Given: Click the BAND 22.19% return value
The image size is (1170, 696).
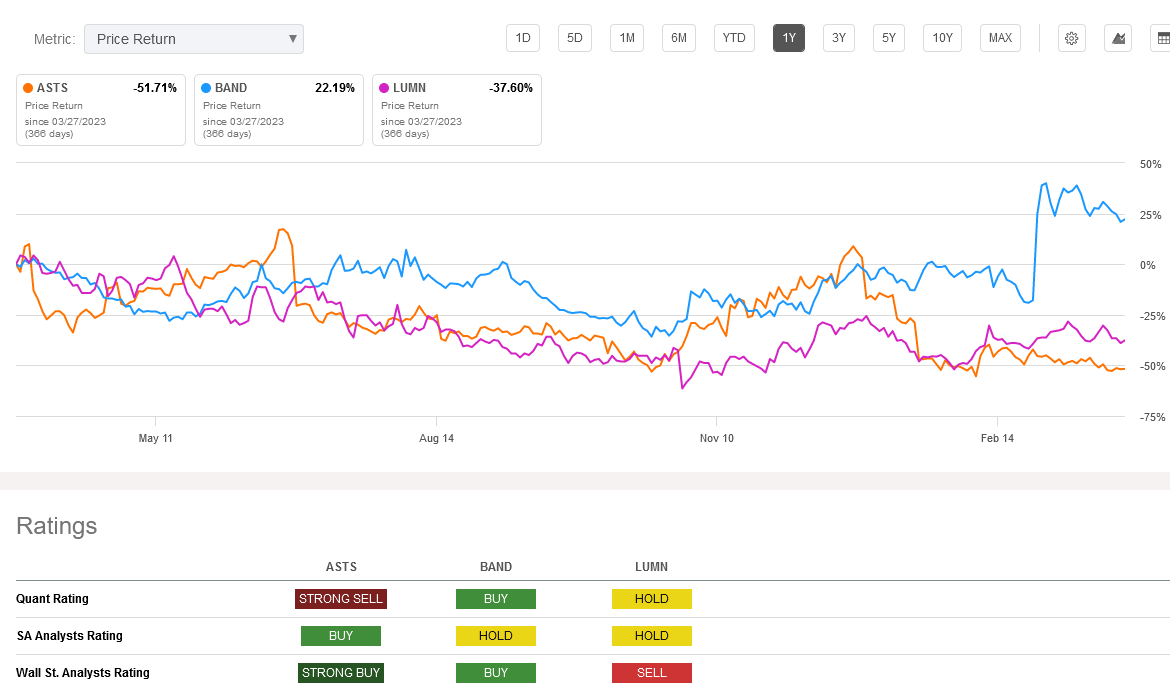Looking at the screenshot, I should click(335, 88).
